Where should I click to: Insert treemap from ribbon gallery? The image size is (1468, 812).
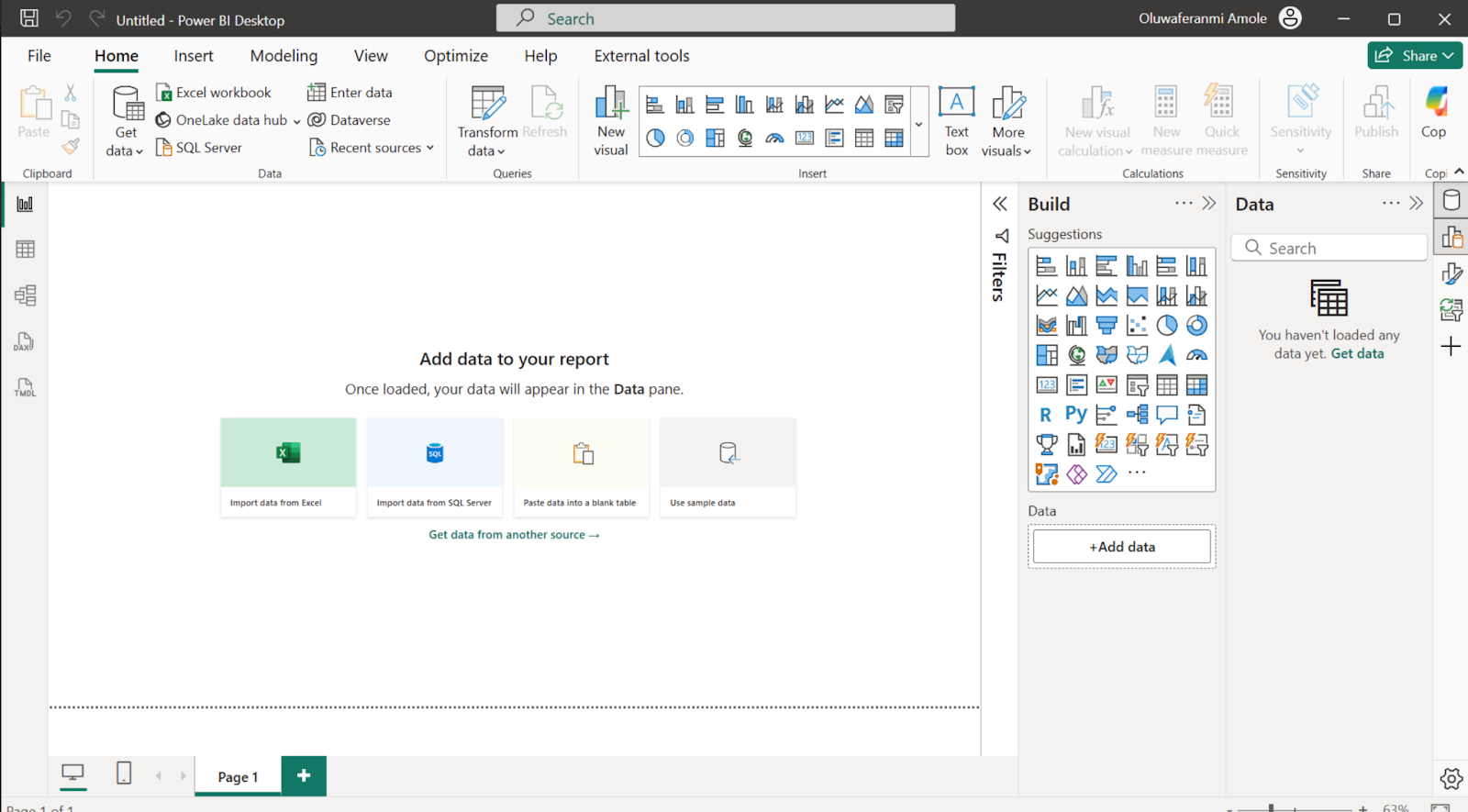click(715, 138)
